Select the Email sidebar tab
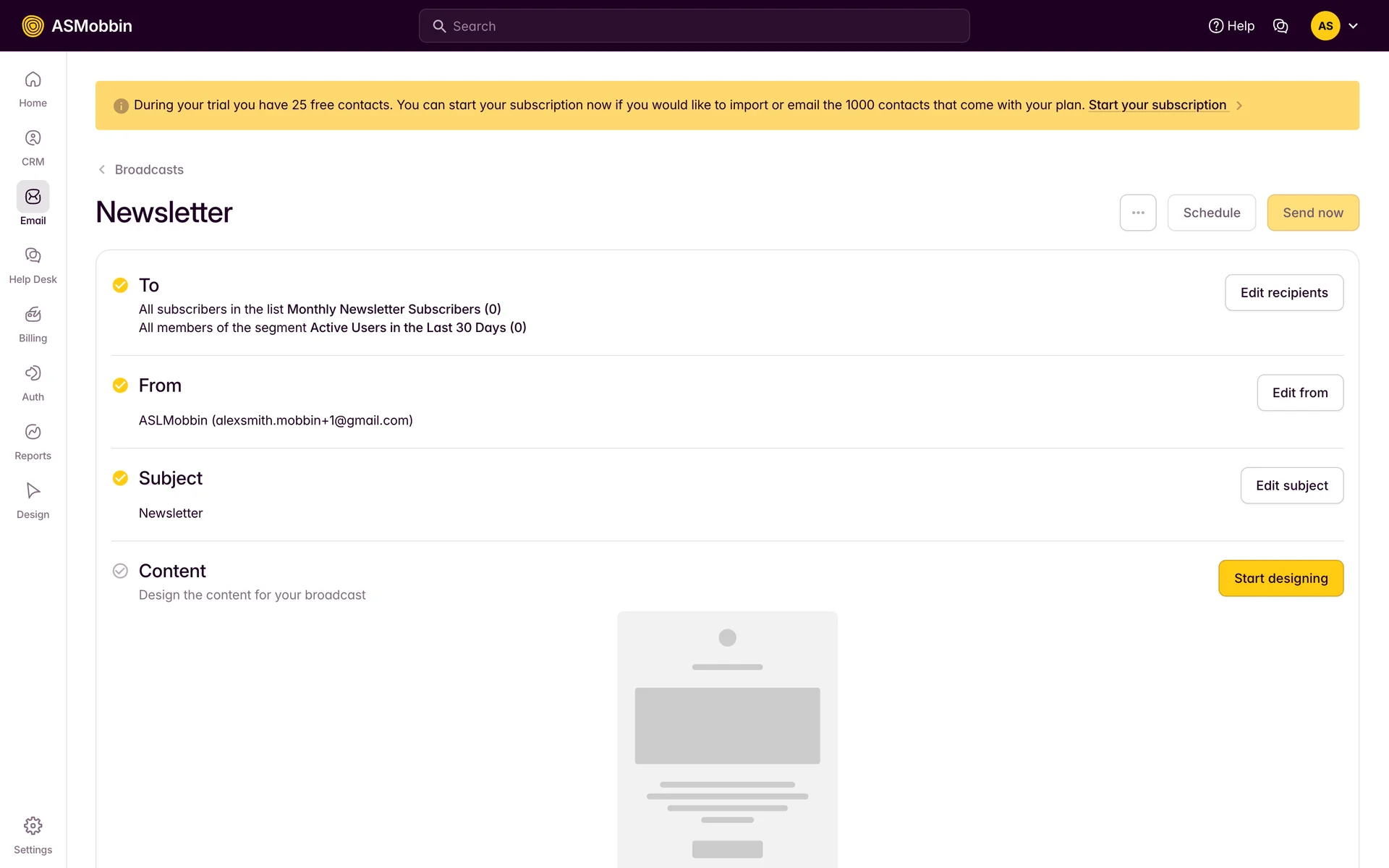 pyautogui.click(x=33, y=197)
